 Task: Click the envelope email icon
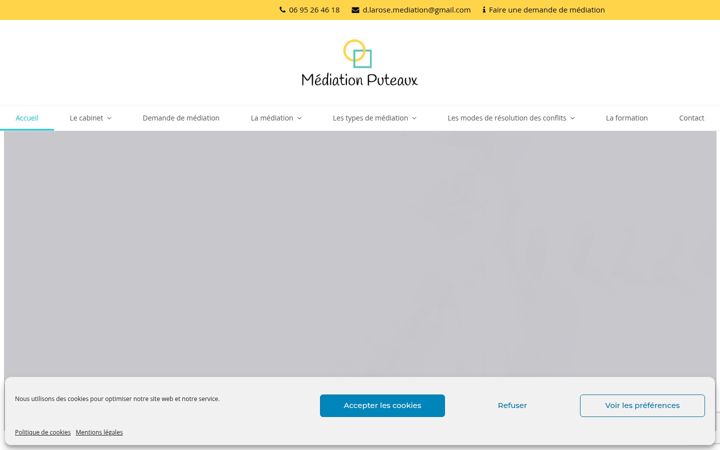[x=355, y=10]
